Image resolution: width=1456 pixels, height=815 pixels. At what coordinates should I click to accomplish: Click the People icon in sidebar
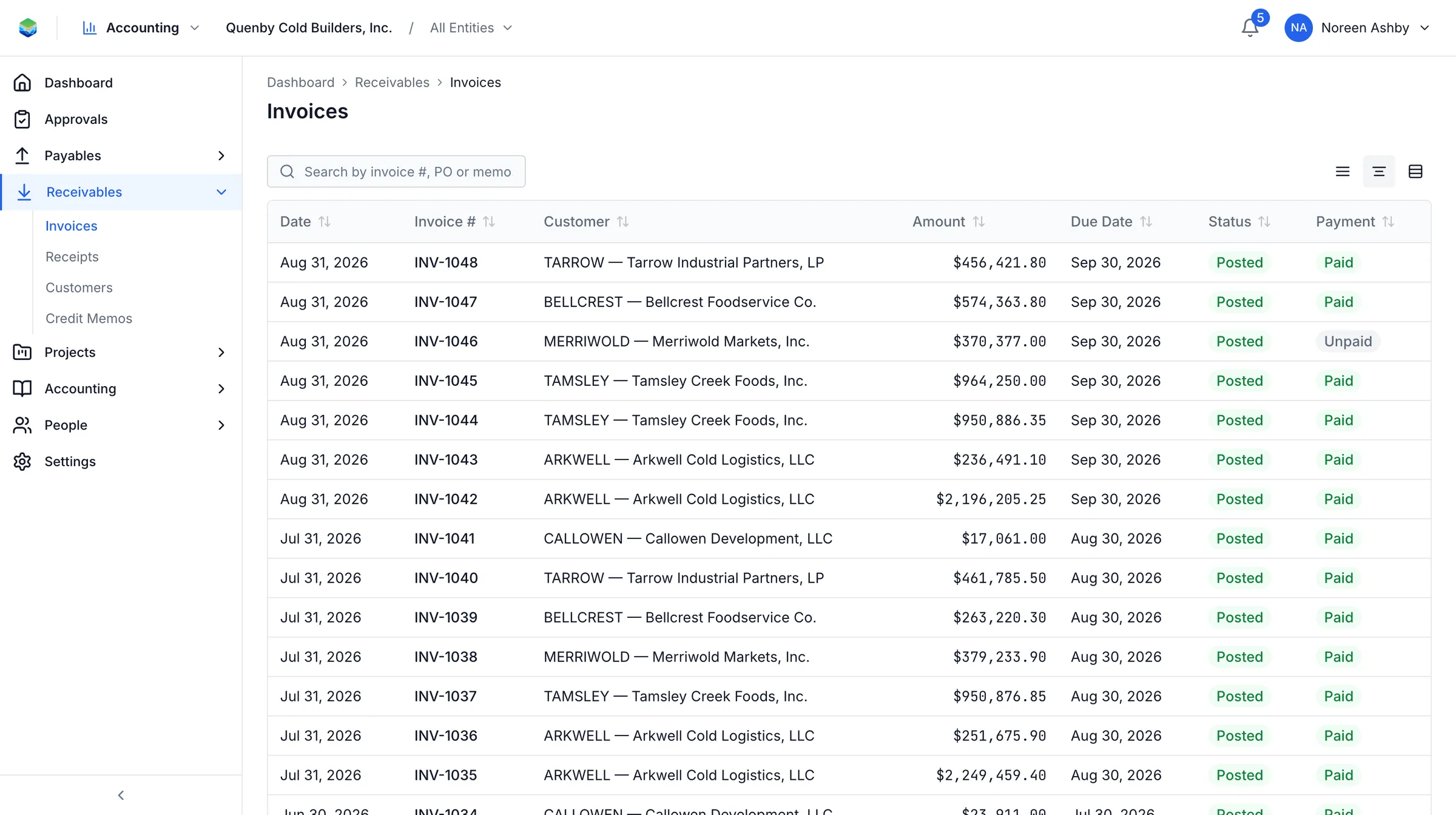pos(22,425)
